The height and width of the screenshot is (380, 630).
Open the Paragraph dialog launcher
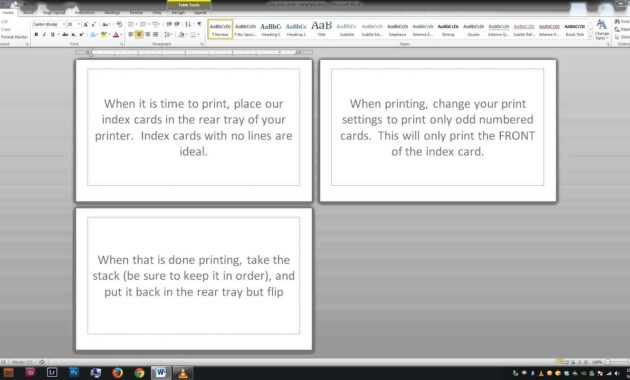202,44
